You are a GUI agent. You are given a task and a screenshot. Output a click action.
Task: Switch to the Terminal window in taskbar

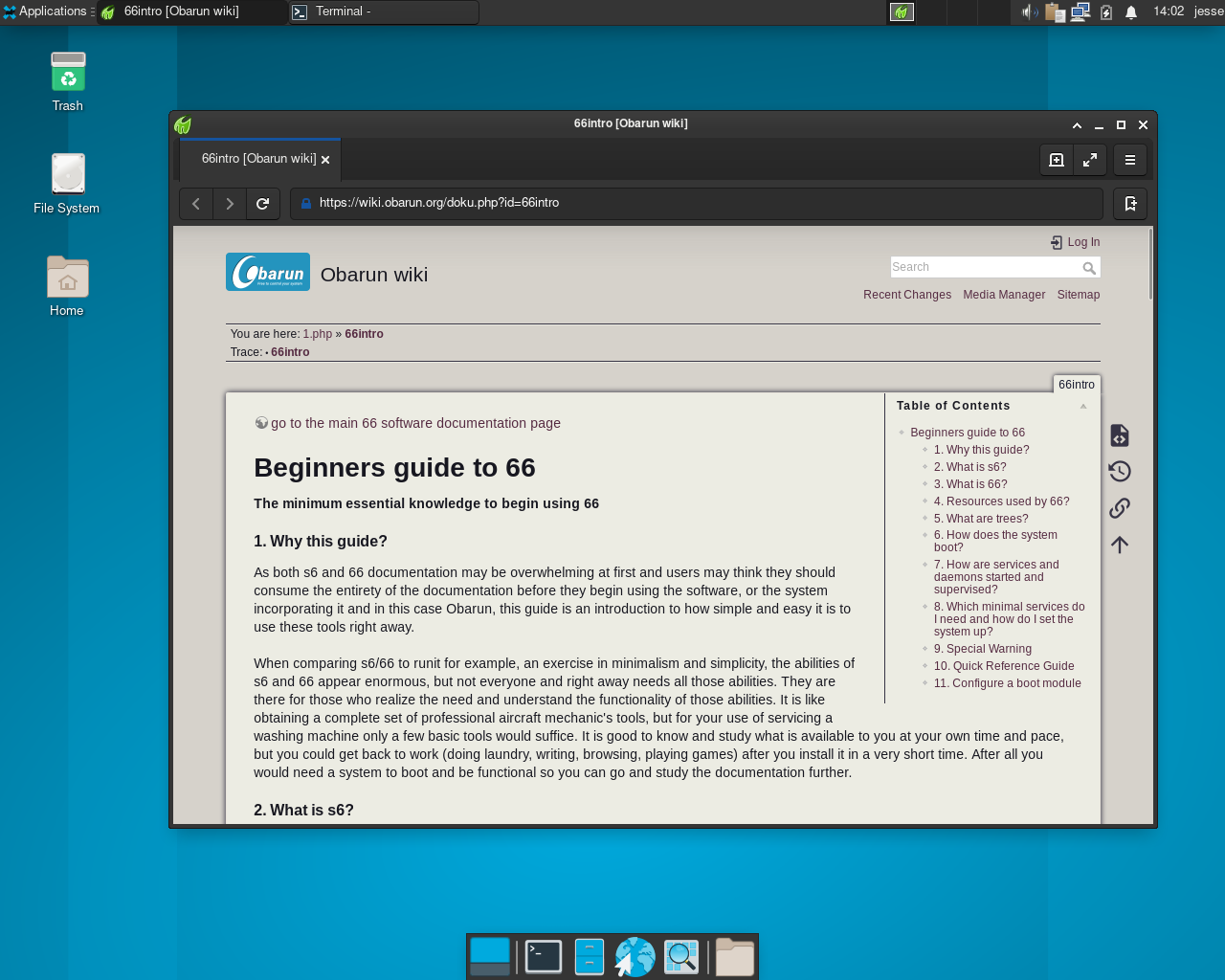point(383,11)
